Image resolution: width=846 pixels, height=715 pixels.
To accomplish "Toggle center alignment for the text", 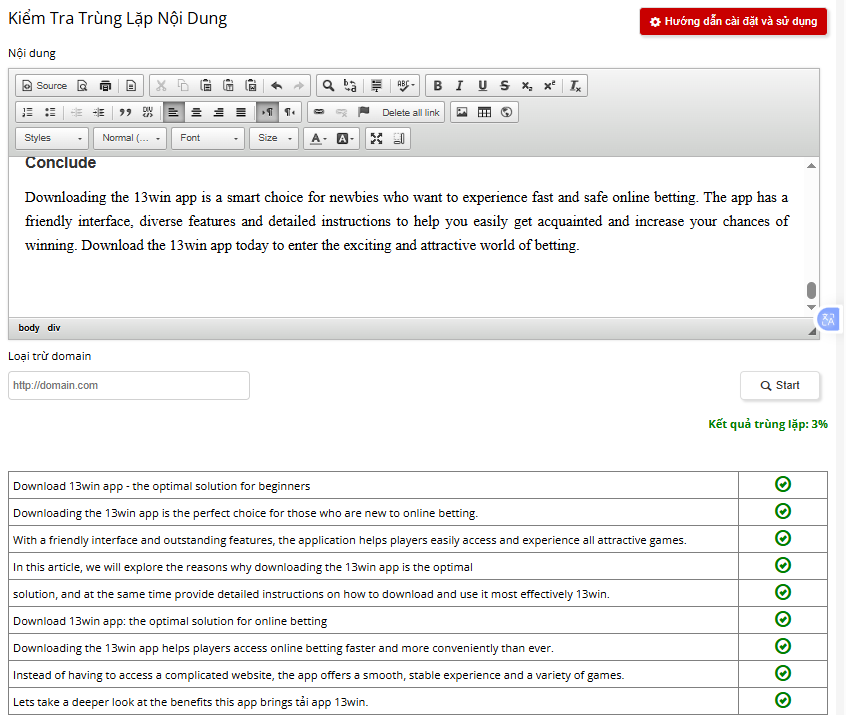I will (196, 112).
